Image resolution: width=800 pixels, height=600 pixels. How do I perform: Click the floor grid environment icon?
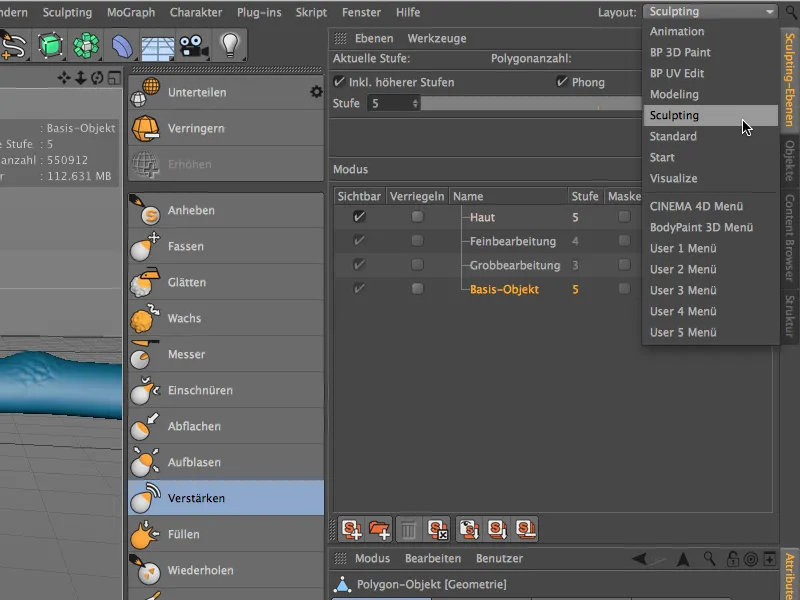tap(157, 48)
